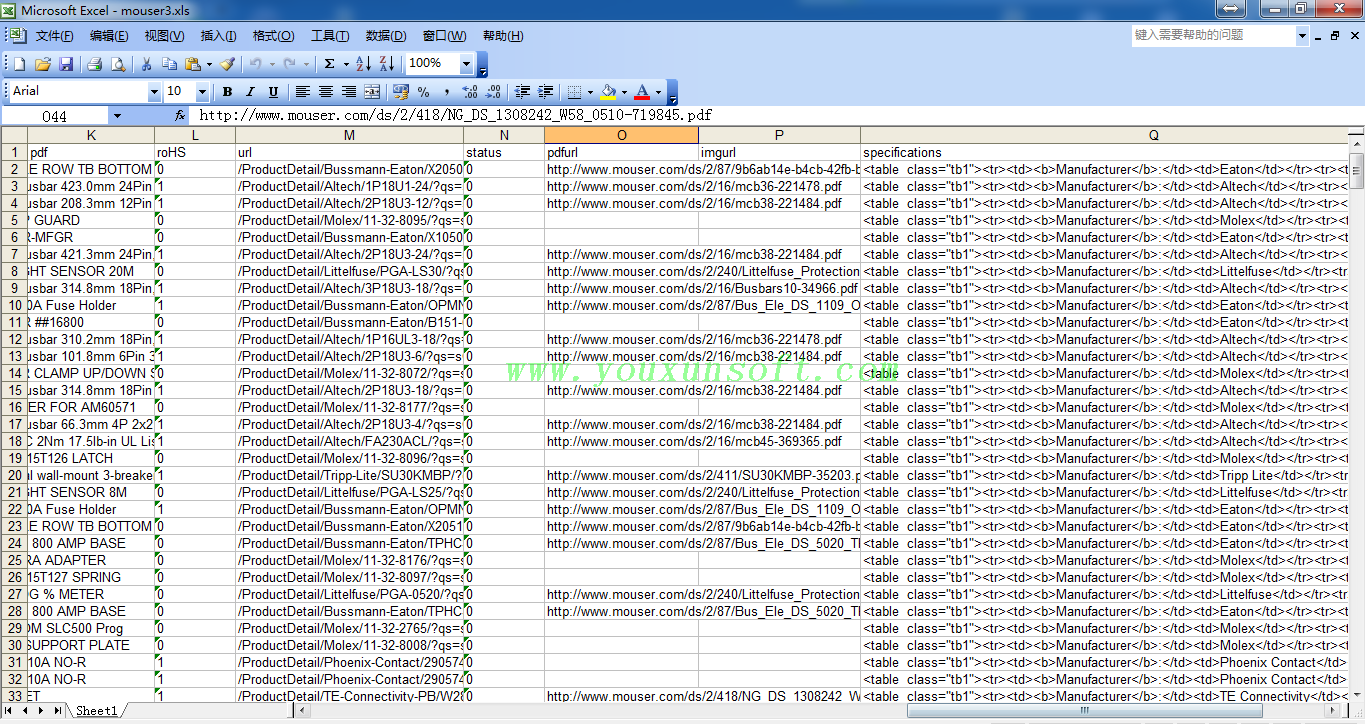Toggle bold formatting

coord(227,92)
